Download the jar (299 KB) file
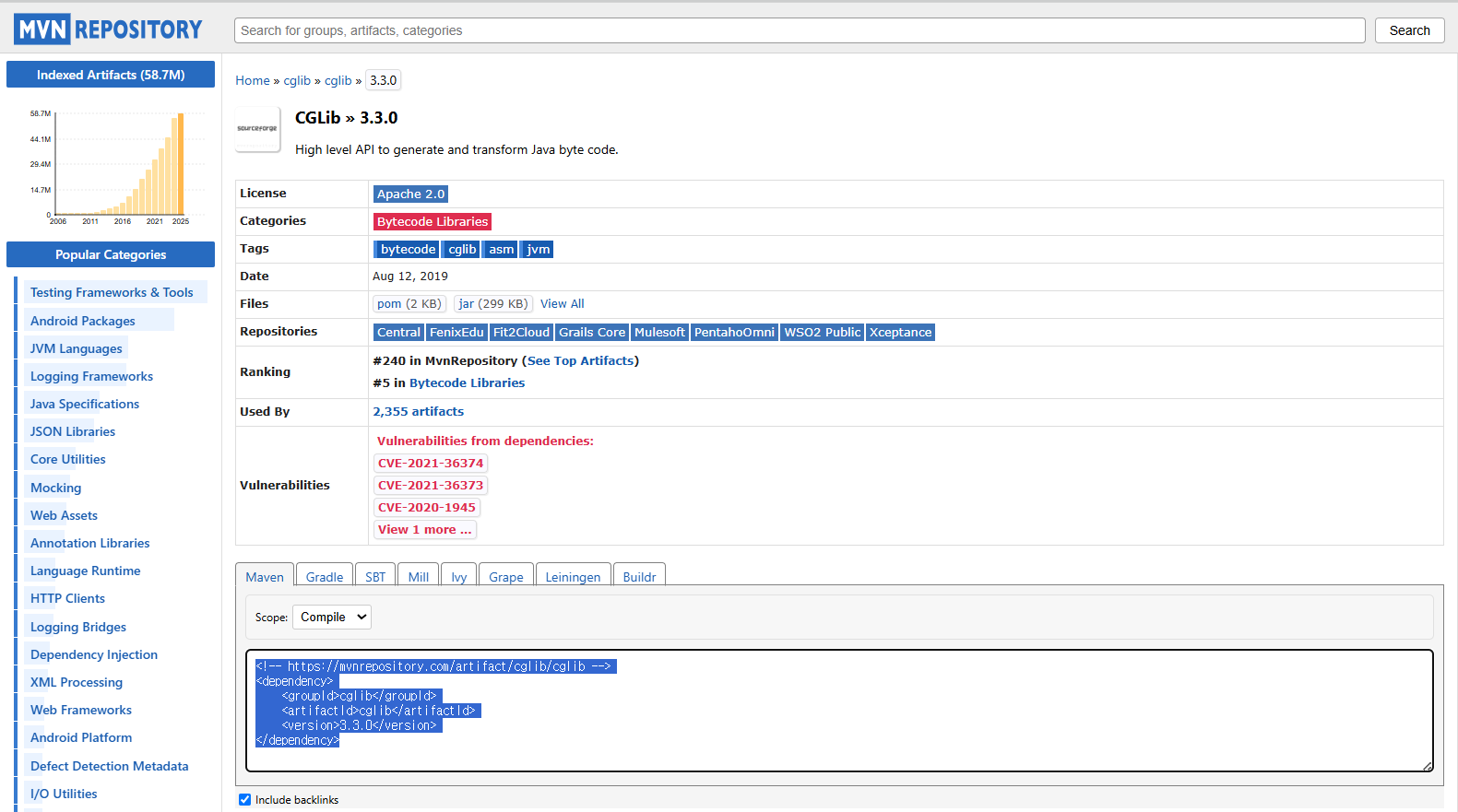Screen dimensions: 1458x812 point(493,304)
